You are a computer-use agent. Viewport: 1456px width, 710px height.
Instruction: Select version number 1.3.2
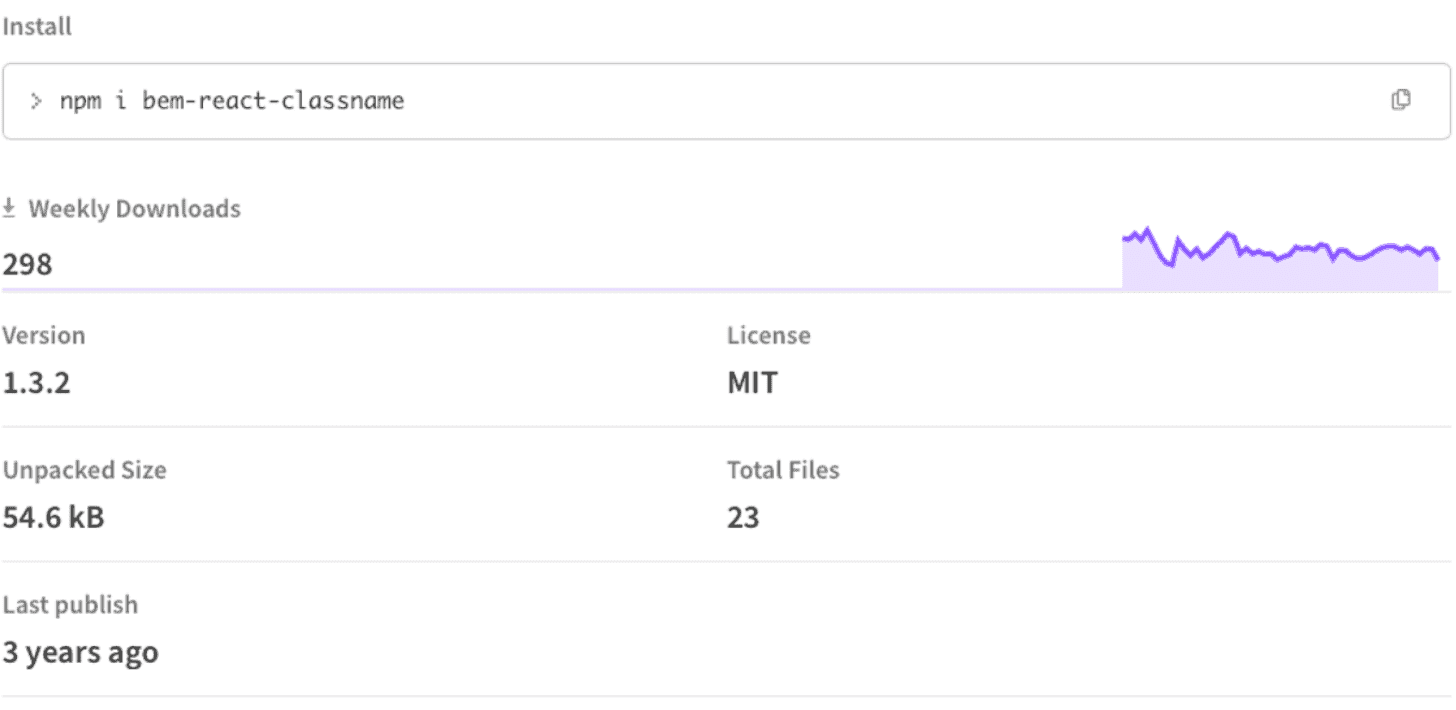(x=36, y=383)
